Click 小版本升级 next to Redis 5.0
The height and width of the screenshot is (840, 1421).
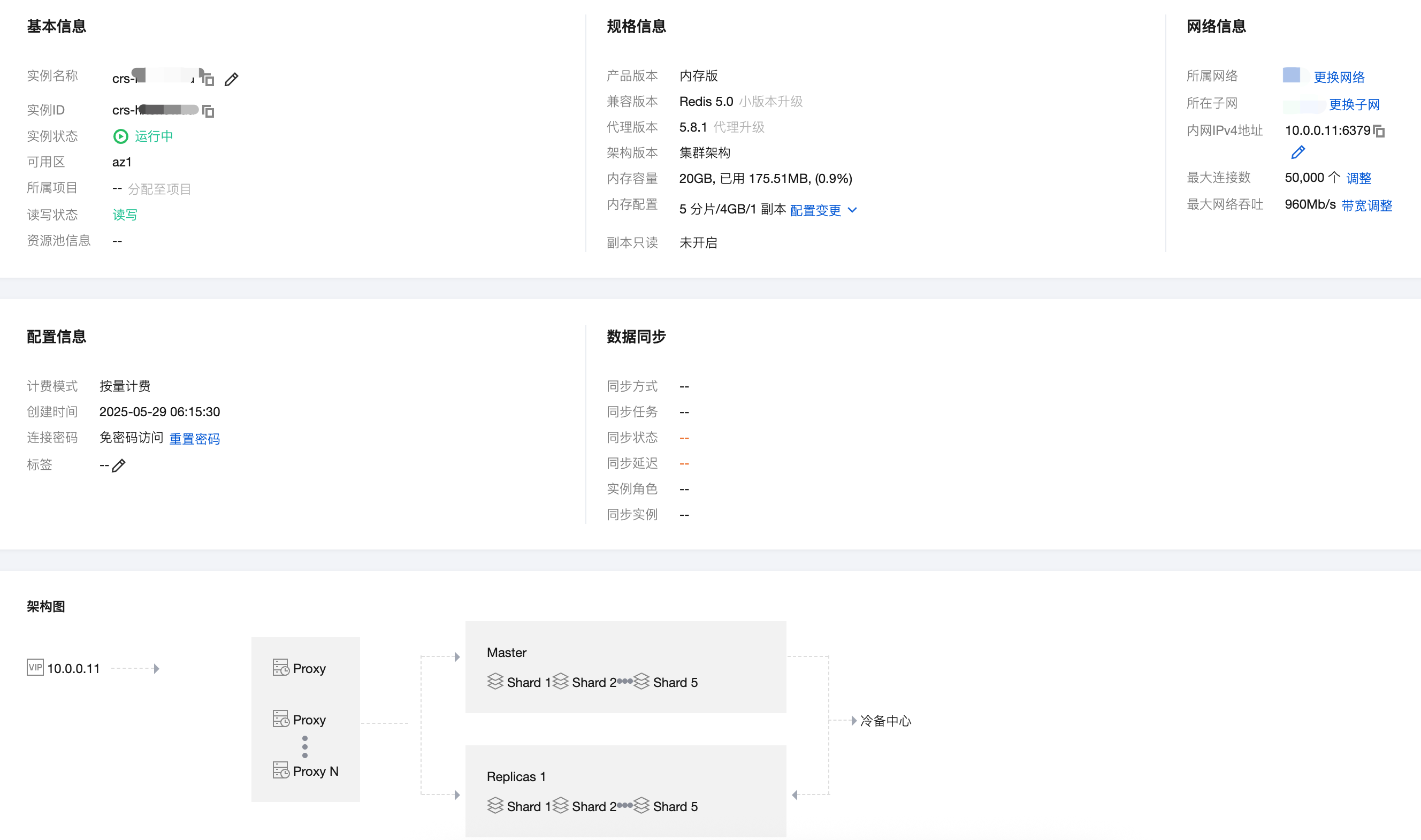pyautogui.click(x=771, y=102)
